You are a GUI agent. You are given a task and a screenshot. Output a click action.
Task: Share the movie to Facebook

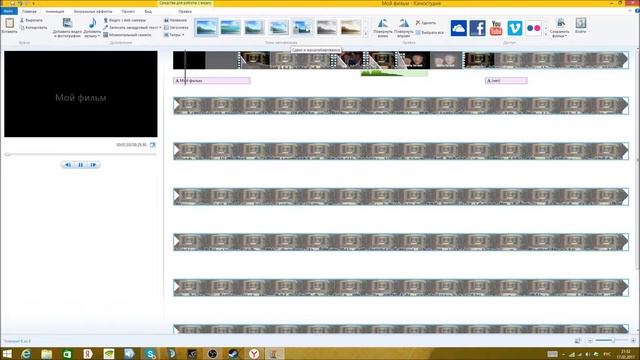coord(478,28)
